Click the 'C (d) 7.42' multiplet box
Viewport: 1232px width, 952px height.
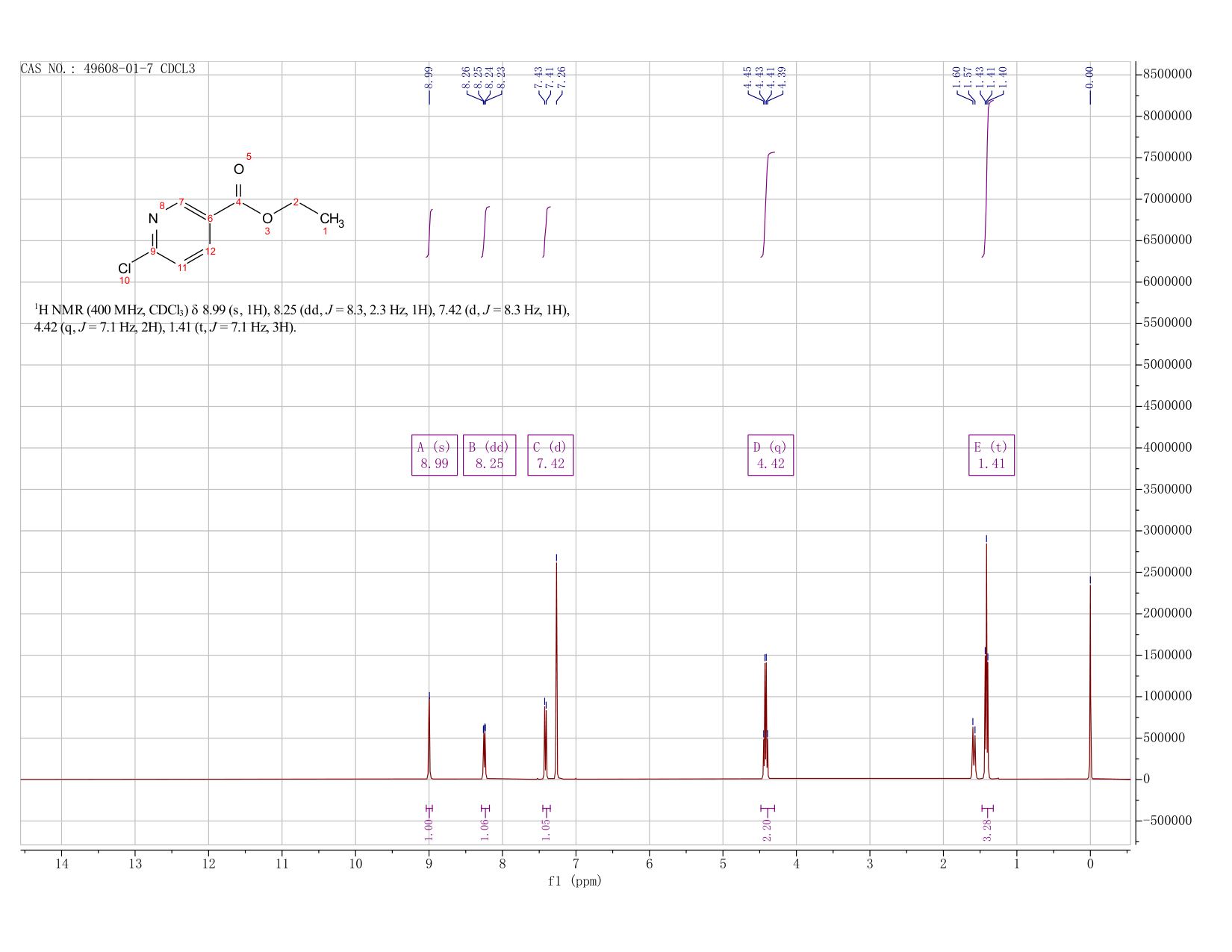pos(550,455)
